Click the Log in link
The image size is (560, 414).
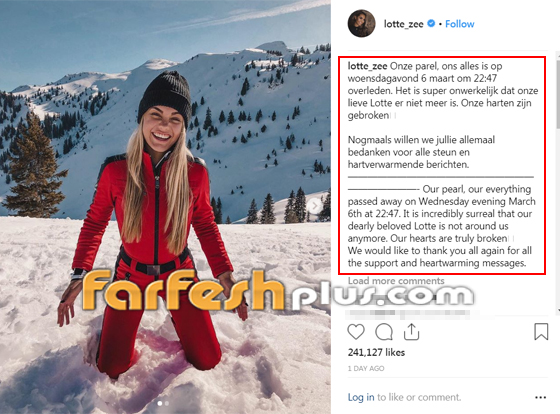tap(361, 397)
